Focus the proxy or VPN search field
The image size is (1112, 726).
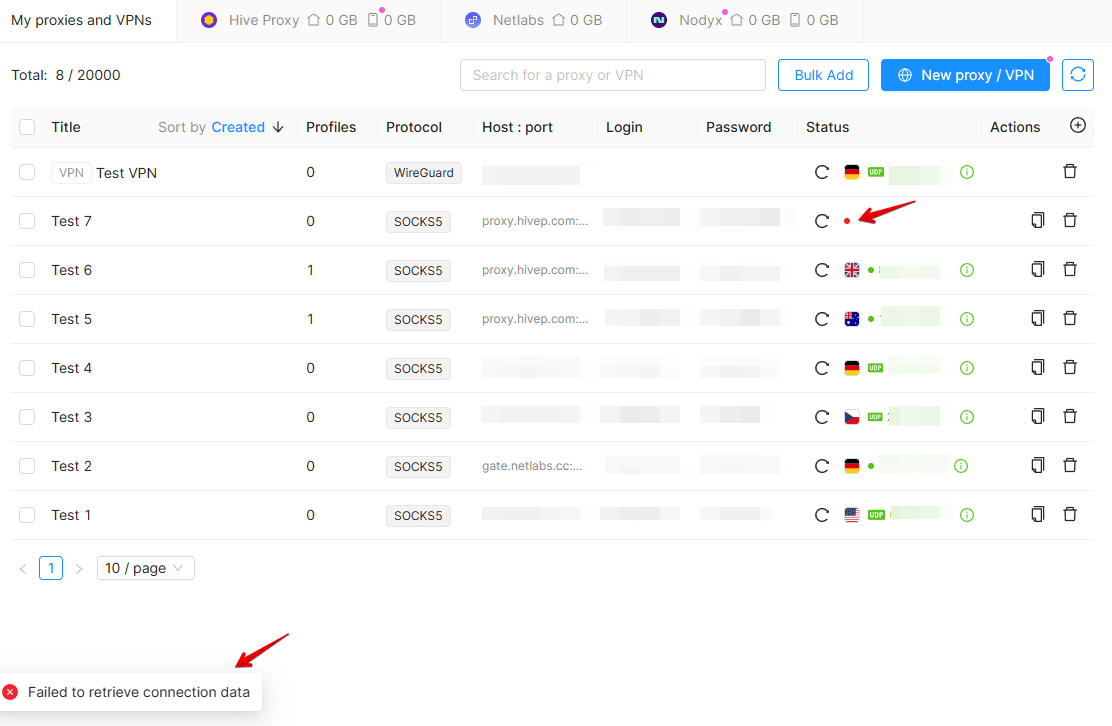tap(613, 75)
